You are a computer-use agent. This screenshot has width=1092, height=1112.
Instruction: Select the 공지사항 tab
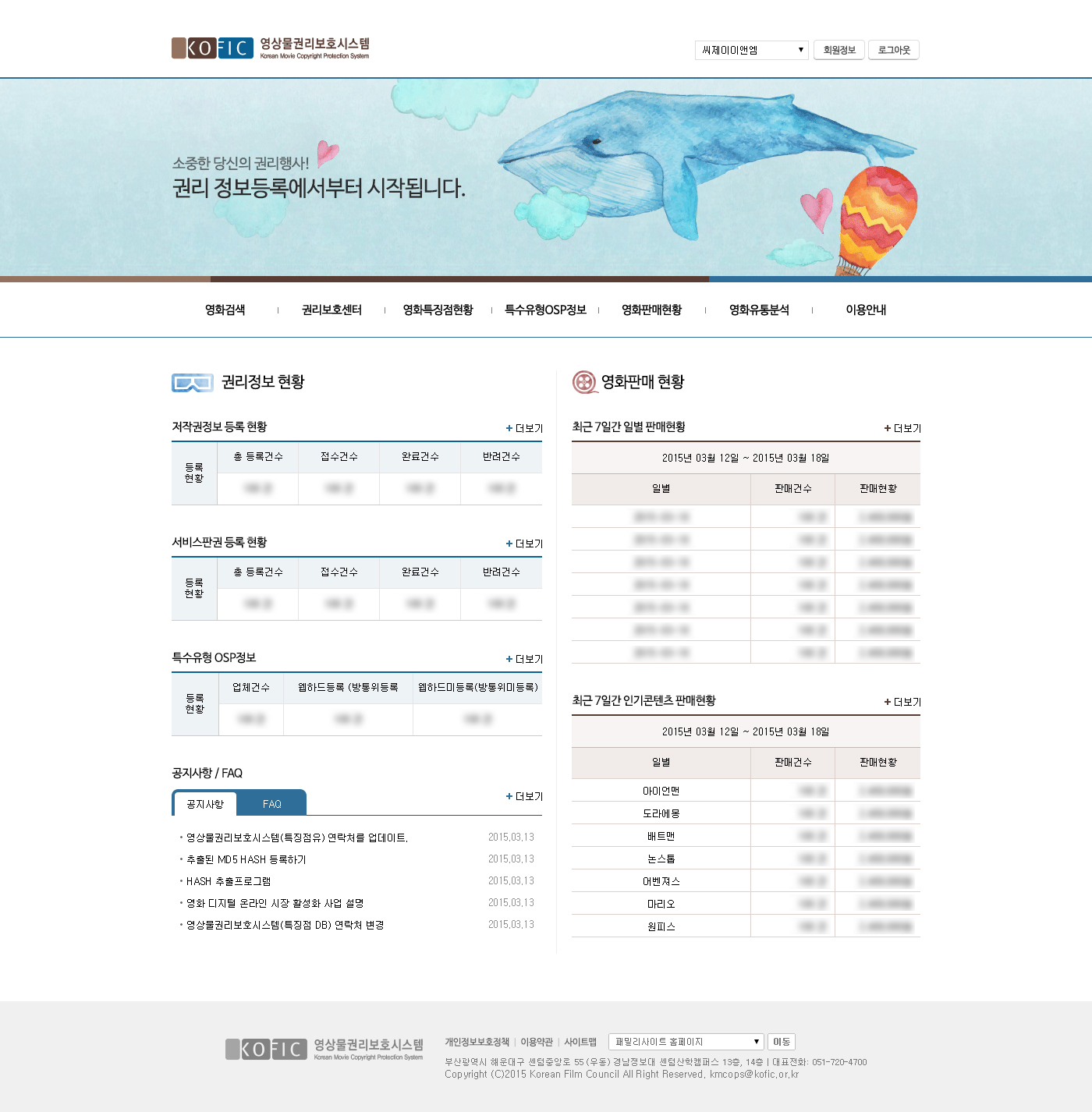click(204, 803)
